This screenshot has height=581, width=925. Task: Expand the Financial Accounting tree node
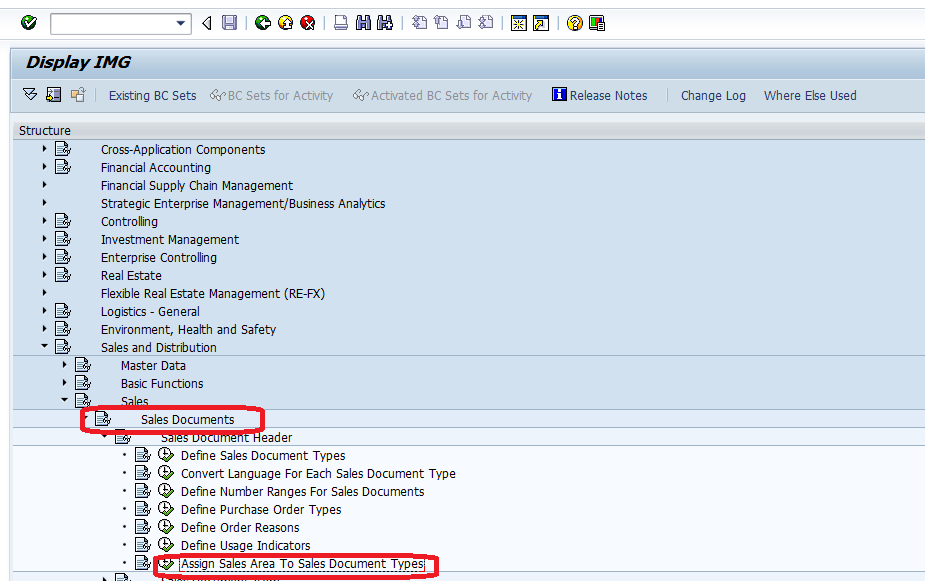pos(43,167)
